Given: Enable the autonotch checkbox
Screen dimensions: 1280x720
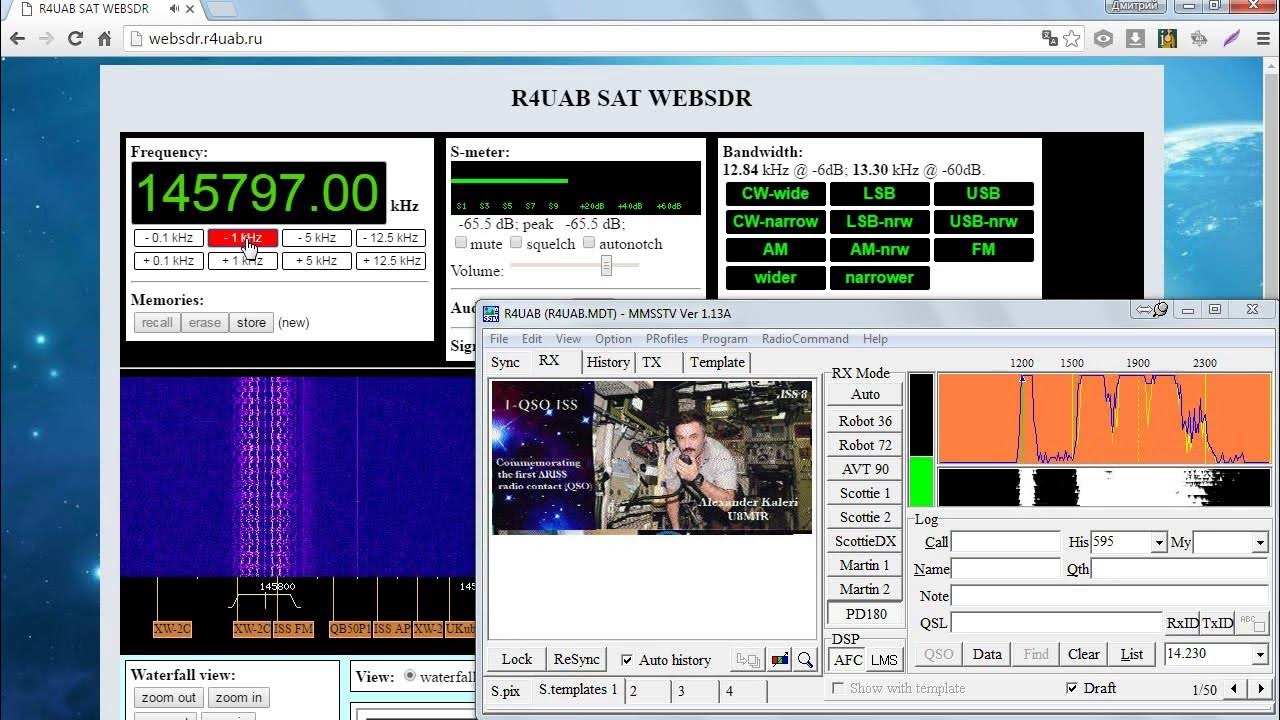Looking at the screenshot, I should pyautogui.click(x=589, y=243).
